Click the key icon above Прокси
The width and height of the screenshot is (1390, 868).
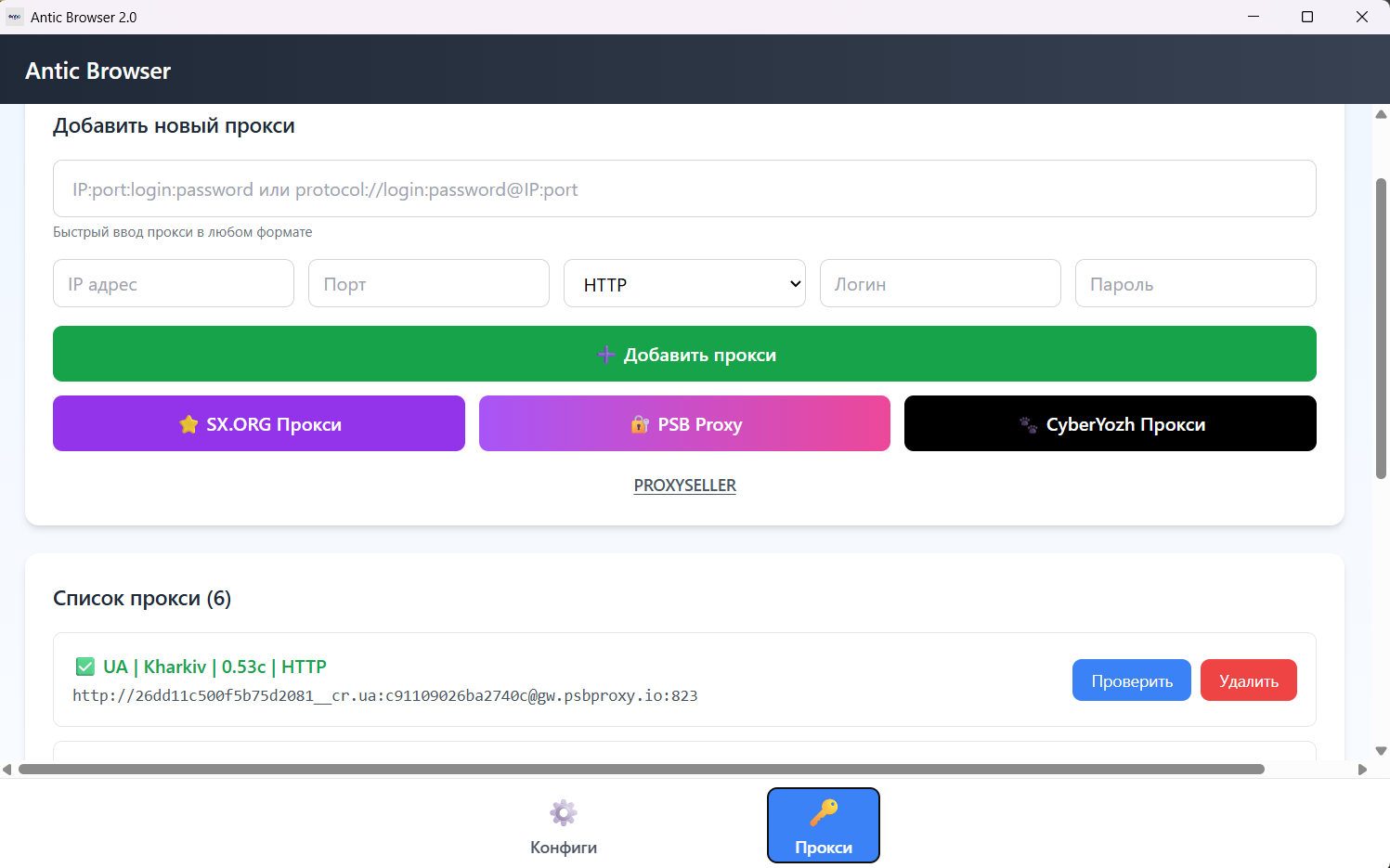[x=824, y=812]
